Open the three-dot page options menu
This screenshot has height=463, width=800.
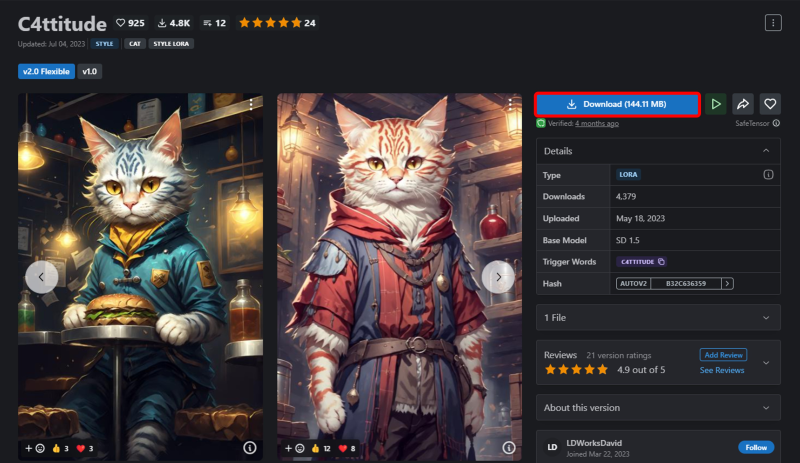(x=773, y=22)
